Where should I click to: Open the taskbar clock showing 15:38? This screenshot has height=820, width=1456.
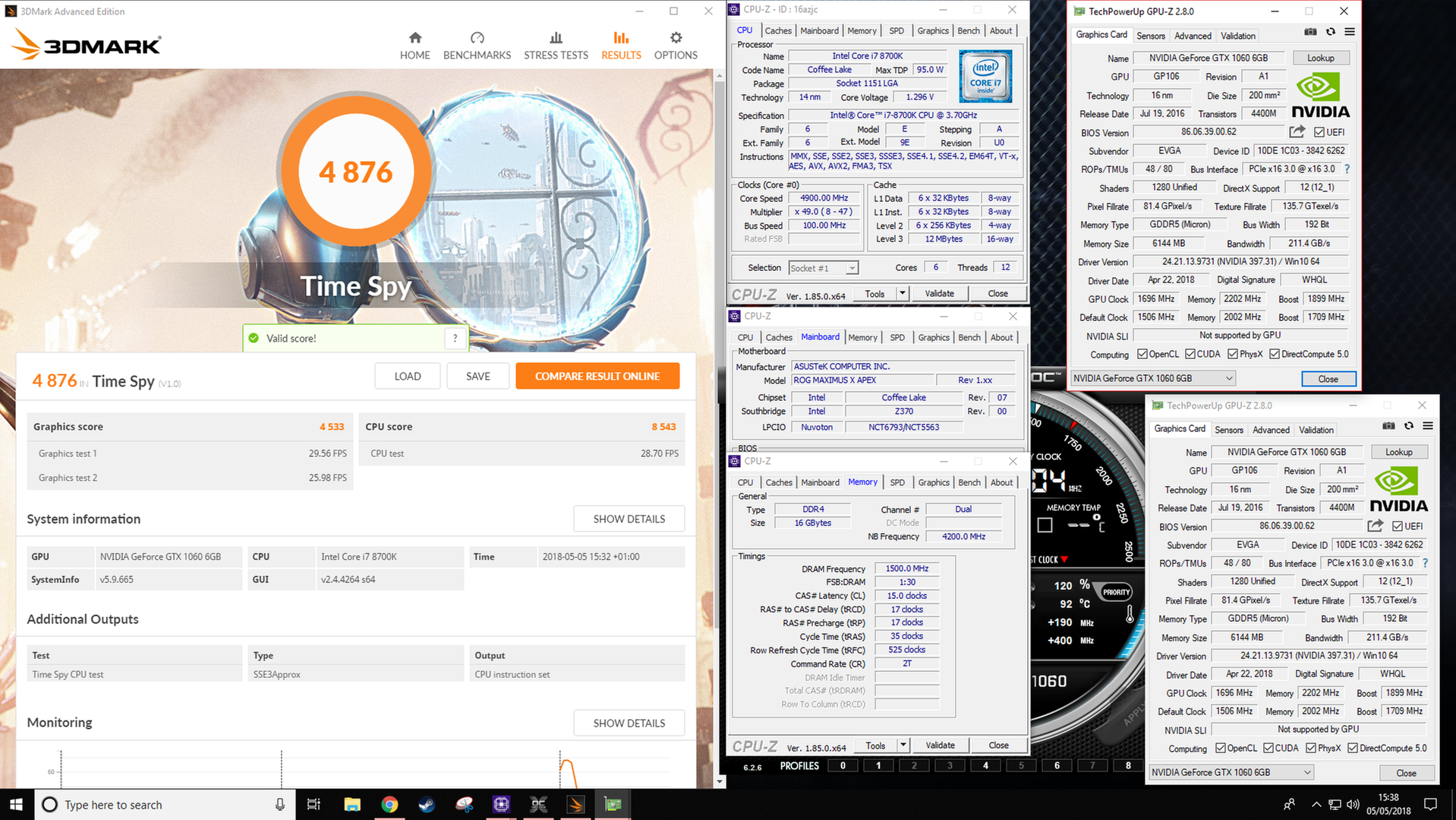[1388, 804]
